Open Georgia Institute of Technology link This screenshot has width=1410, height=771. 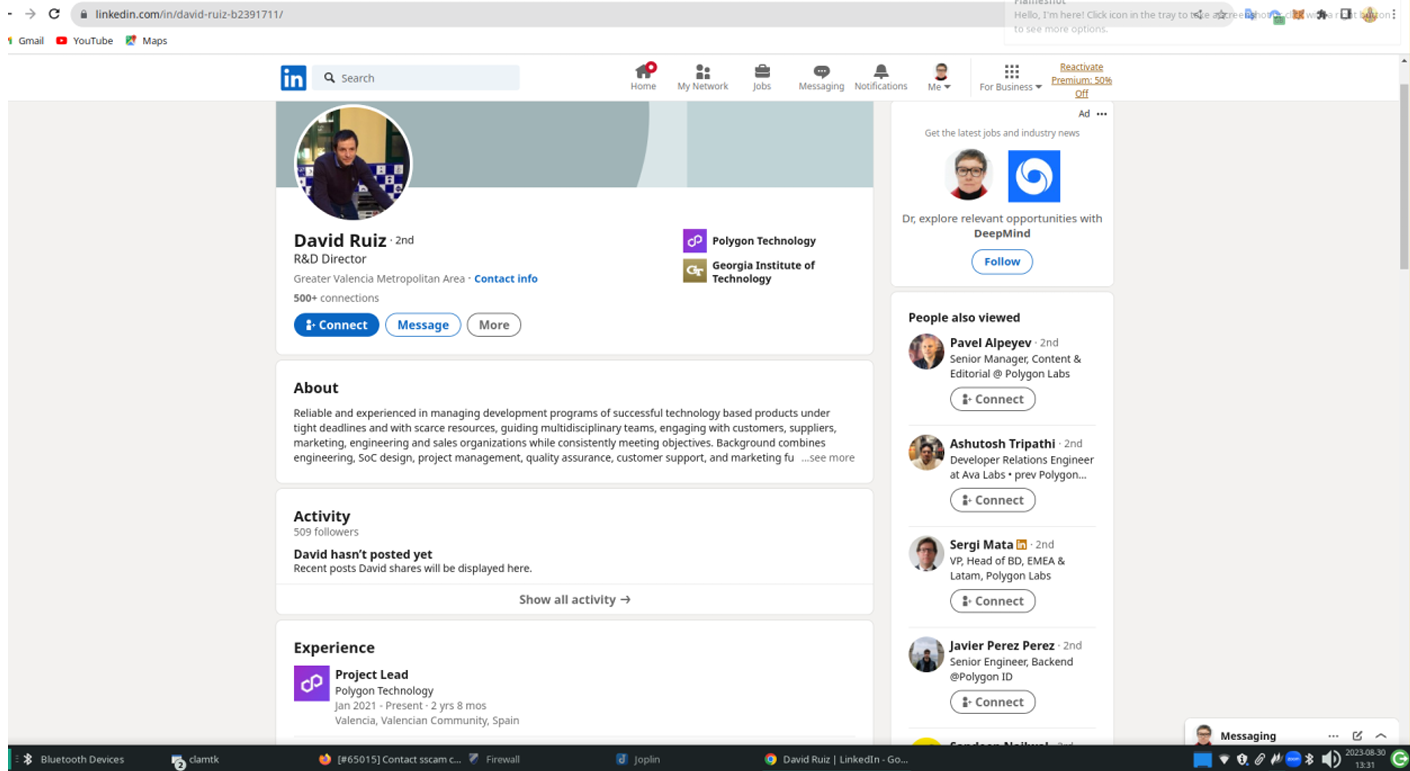point(750,272)
